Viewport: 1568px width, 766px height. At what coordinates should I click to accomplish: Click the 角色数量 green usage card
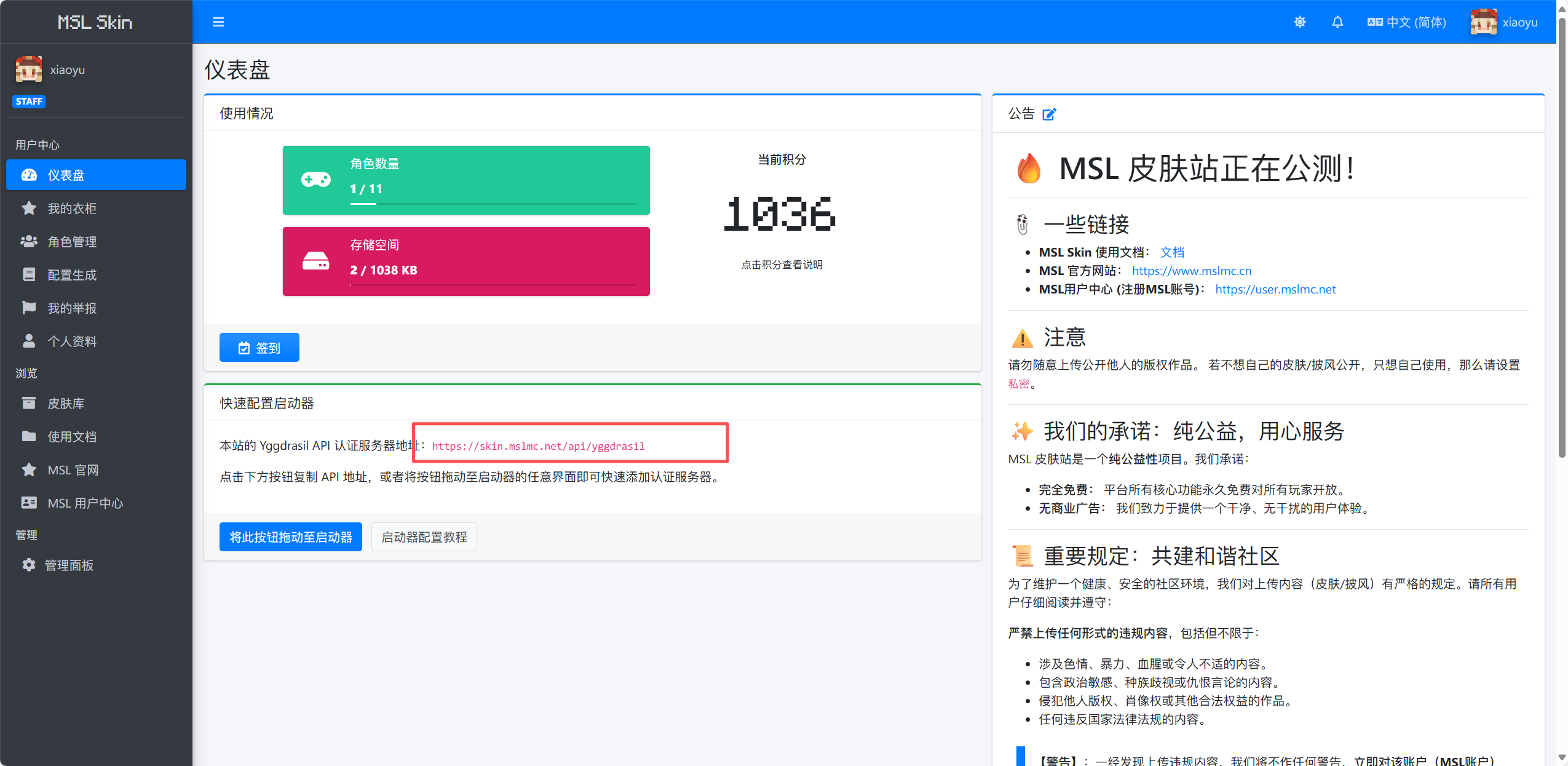tap(465, 180)
